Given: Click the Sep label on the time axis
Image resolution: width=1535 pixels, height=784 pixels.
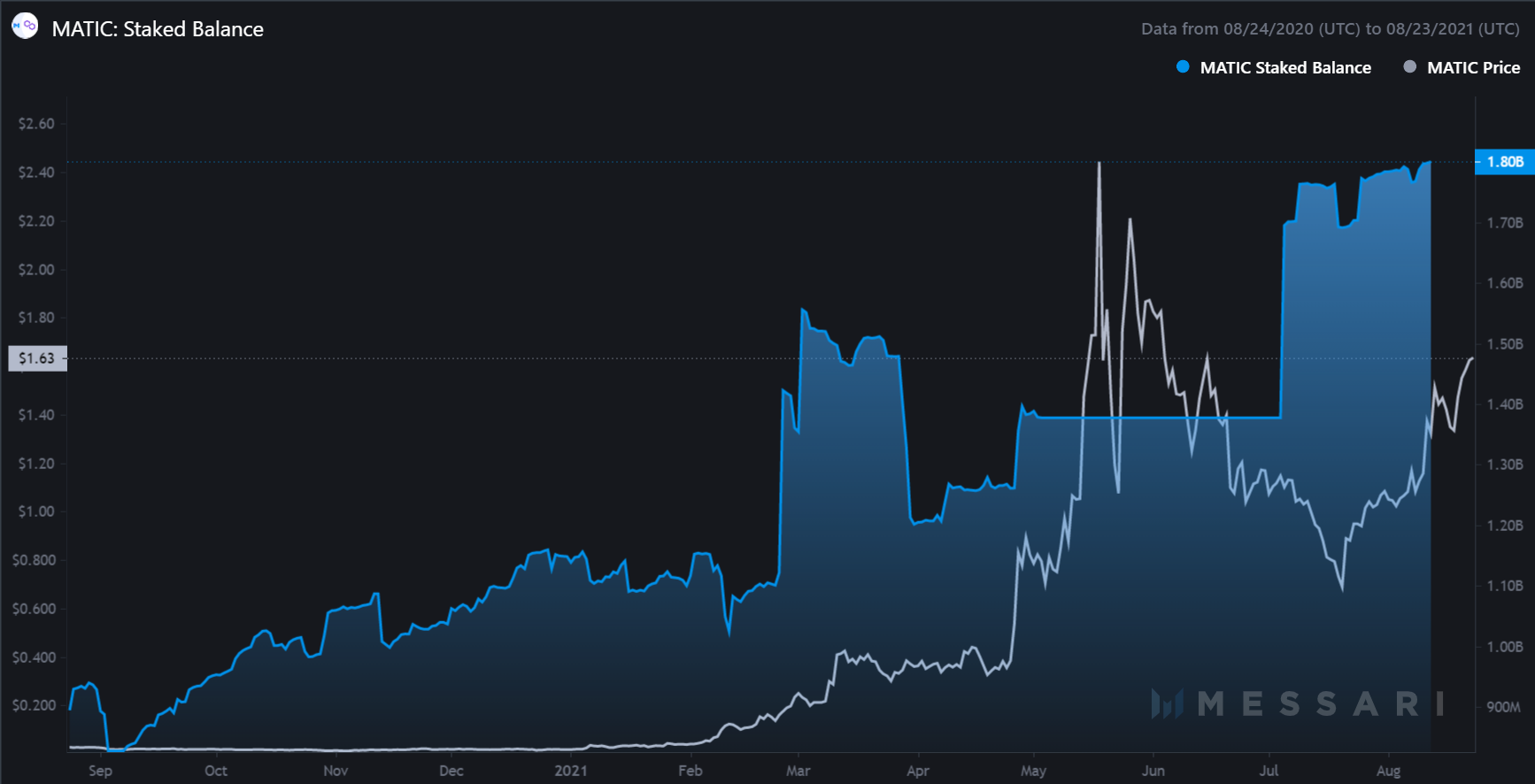Looking at the screenshot, I should coord(100,771).
